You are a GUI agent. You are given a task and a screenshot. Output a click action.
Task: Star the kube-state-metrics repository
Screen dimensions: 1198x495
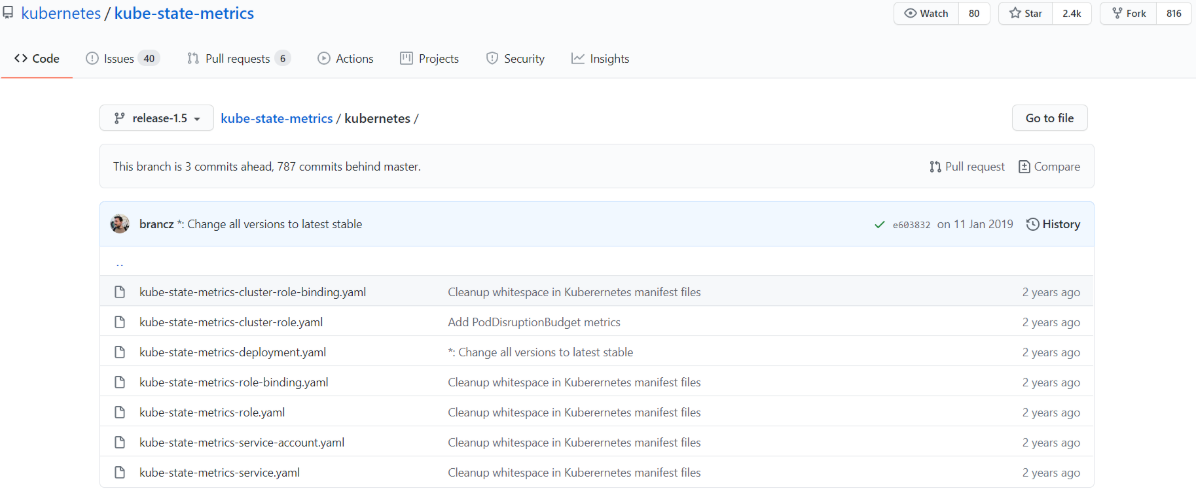[1025, 14]
